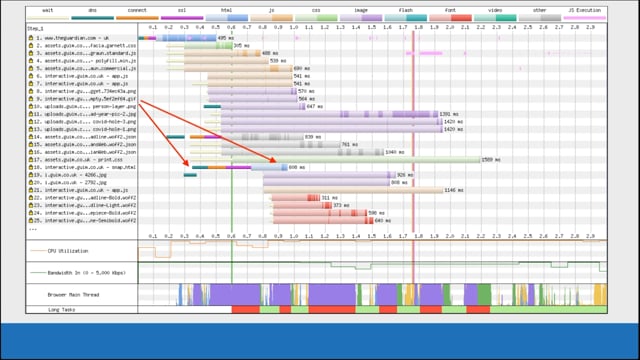
Task: Click the lock icon on request 16 woff2.json
Action: coord(31,152)
